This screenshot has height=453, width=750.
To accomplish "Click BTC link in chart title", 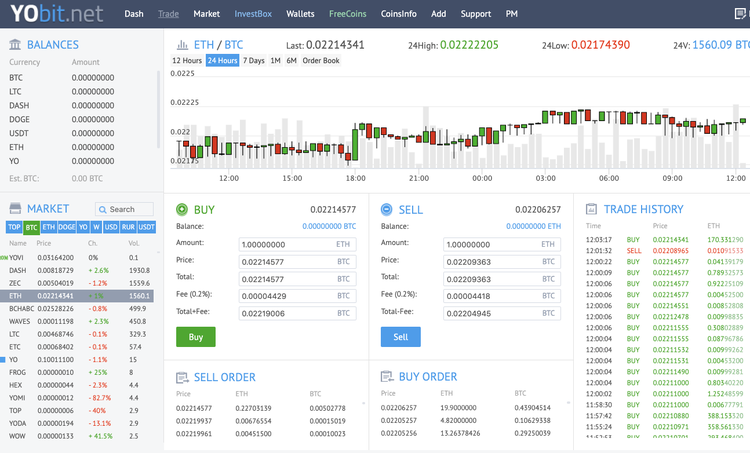I will tap(234, 45).
